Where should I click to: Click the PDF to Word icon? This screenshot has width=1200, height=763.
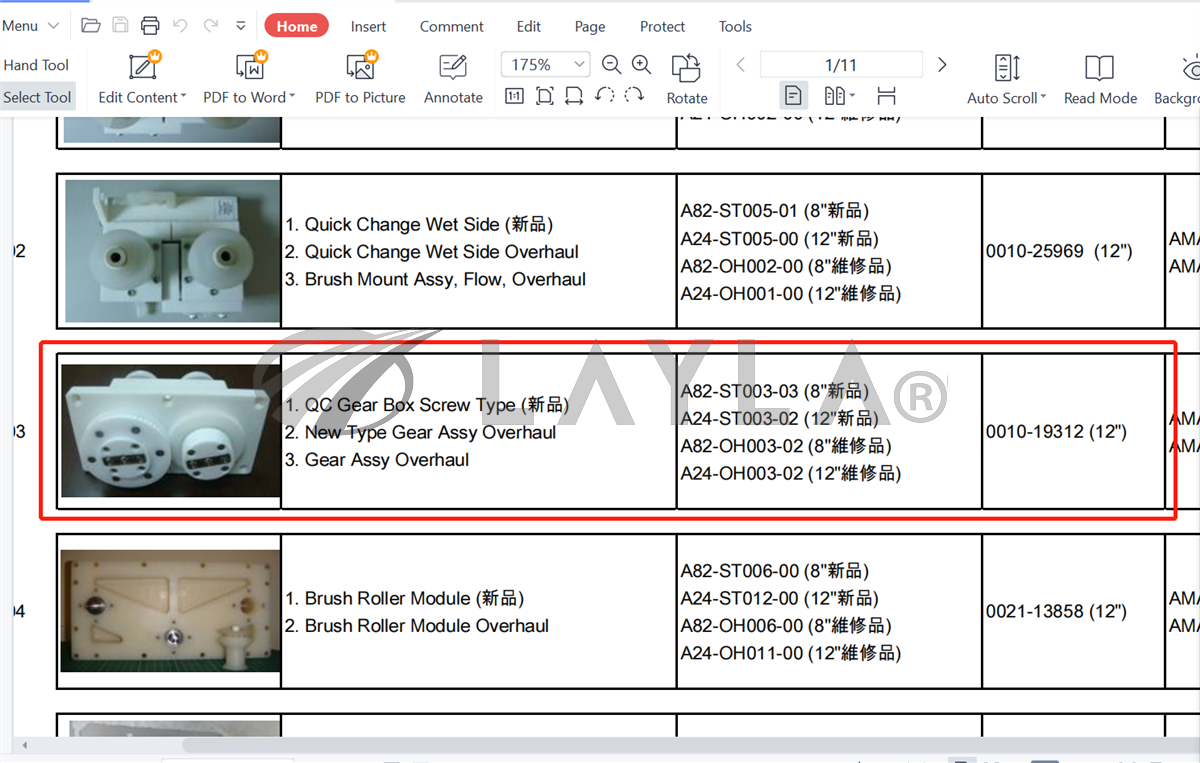coord(250,66)
